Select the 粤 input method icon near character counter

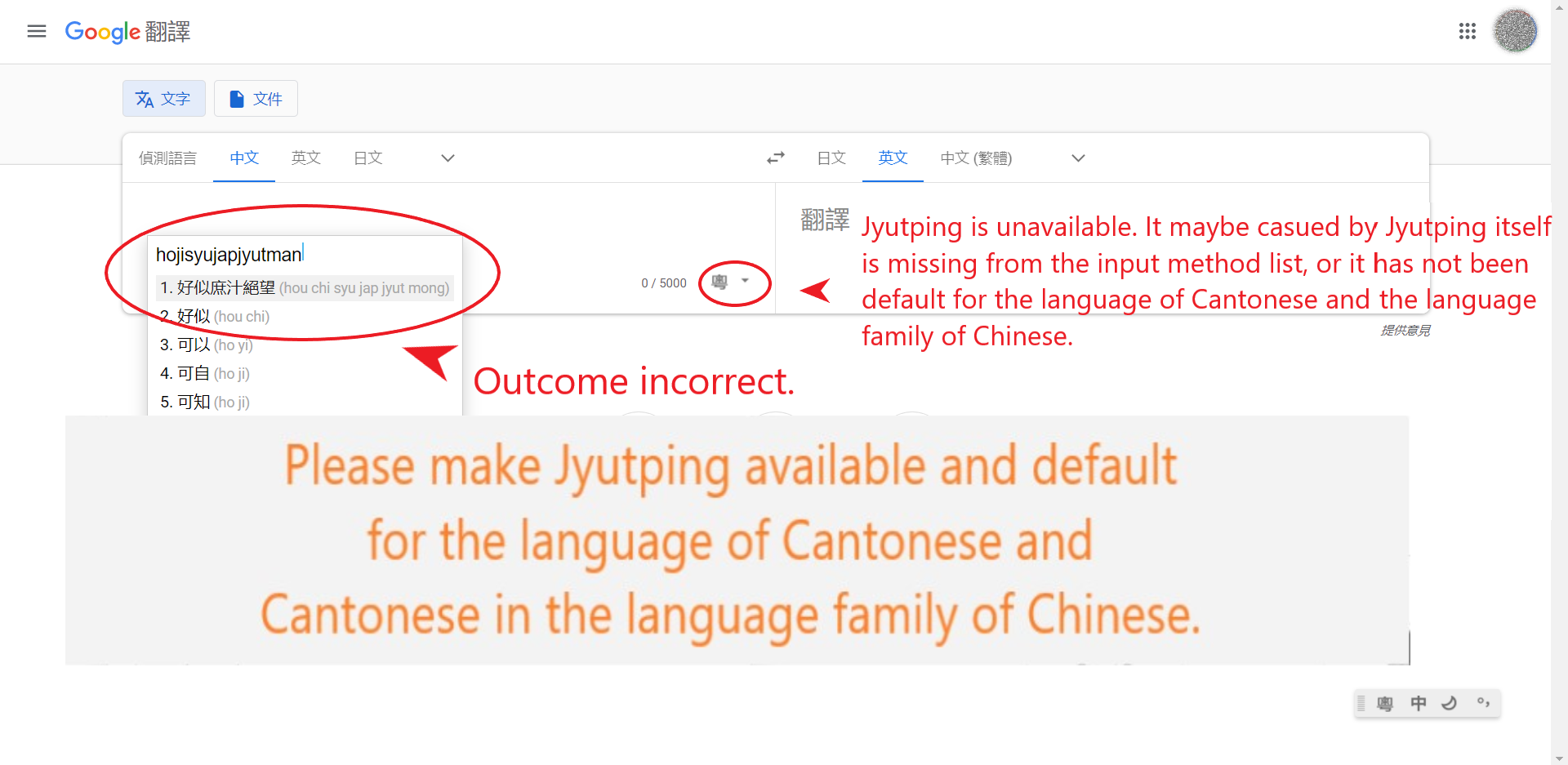719,282
